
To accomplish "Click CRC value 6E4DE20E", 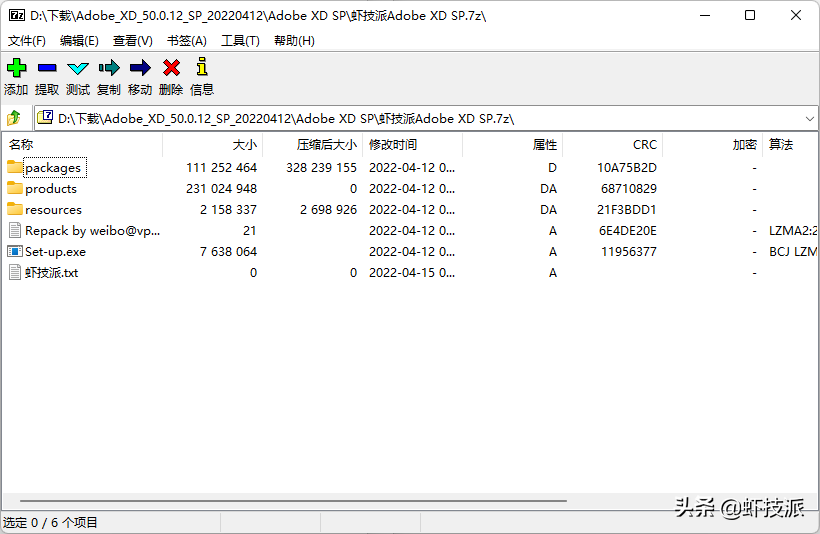I will pos(628,231).
